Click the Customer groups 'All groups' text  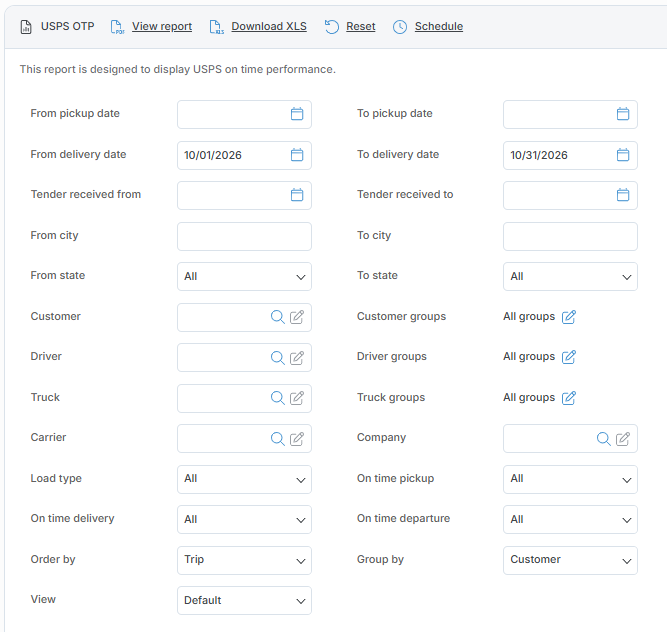tap(529, 316)
